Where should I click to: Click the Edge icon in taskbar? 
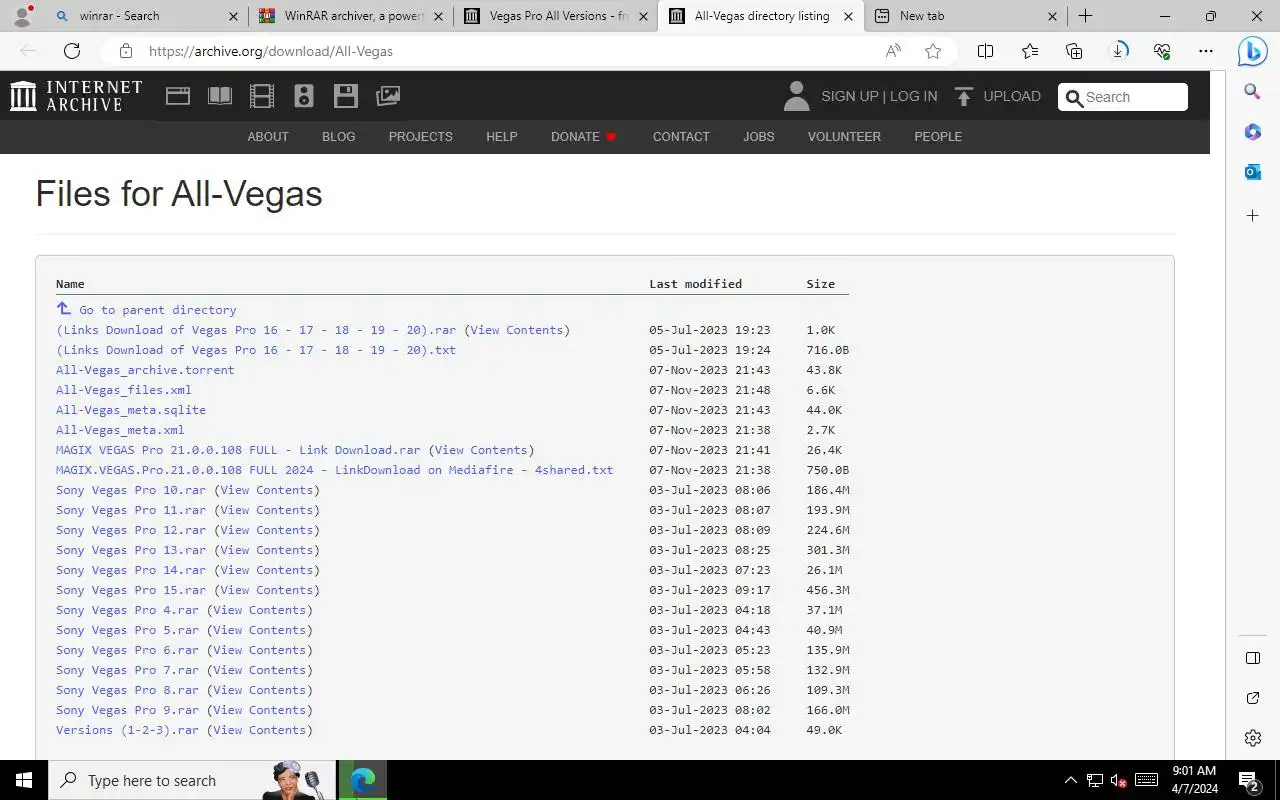(x=362, y=780)
